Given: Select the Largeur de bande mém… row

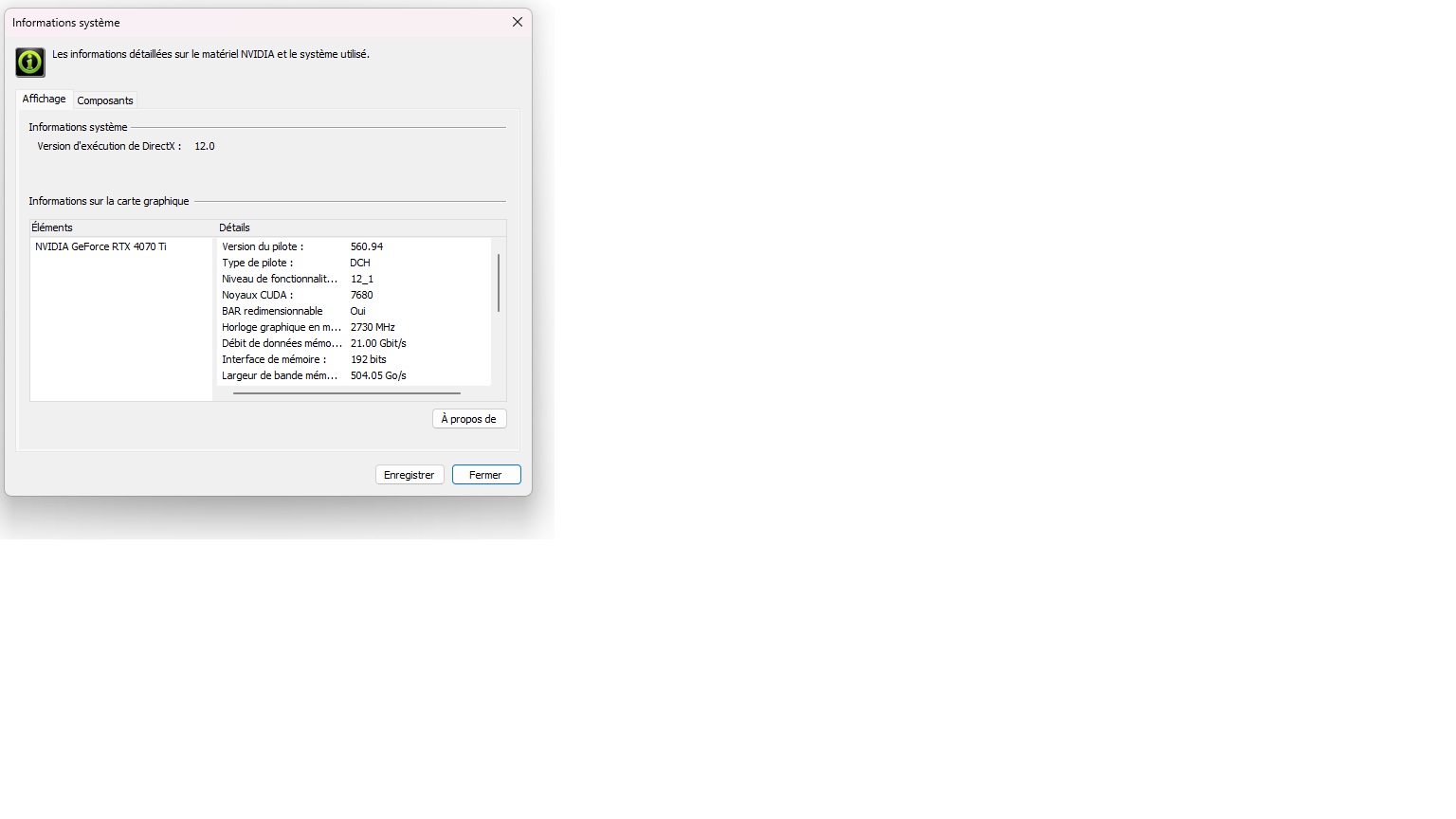Looking at the screenshot, I should [x=354, y=375].
